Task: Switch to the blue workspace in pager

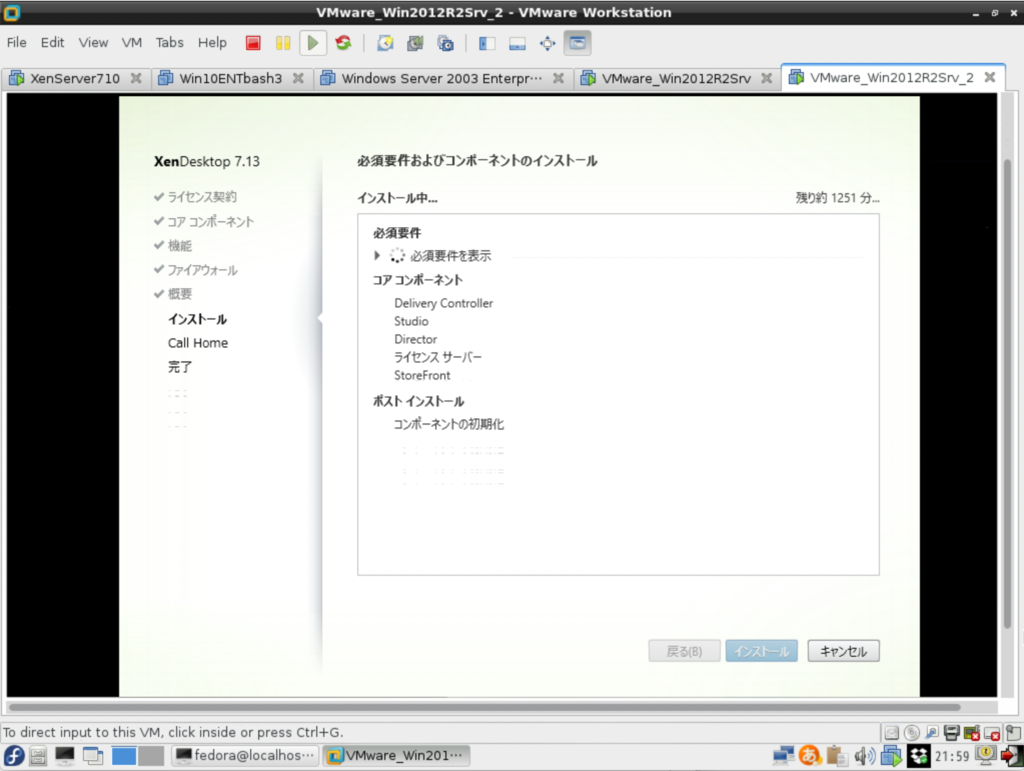Action: pyautogui.click(x=123, y=756)
